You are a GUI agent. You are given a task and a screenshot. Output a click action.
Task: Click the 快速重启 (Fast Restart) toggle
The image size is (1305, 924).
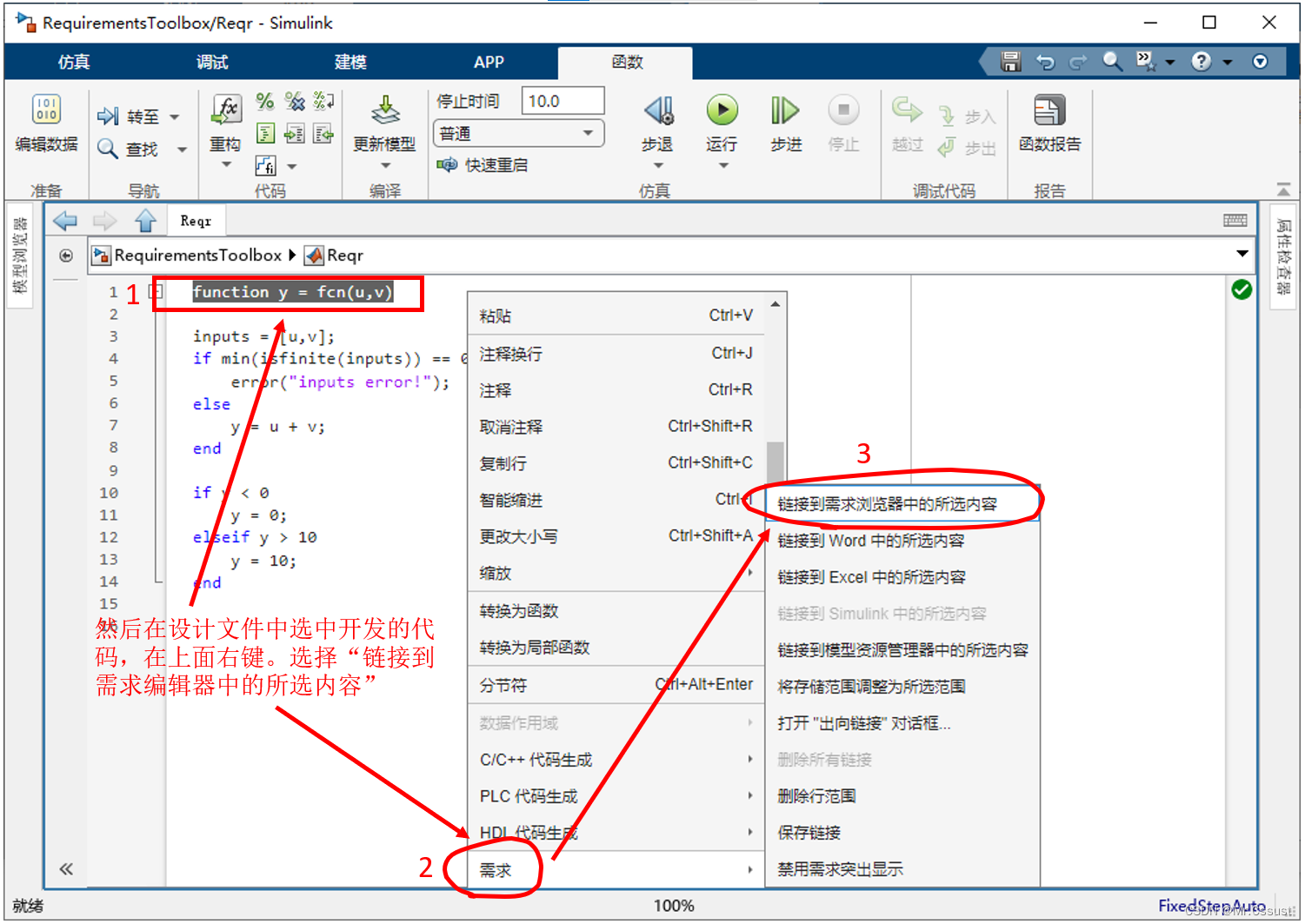[x=483, y=165]
